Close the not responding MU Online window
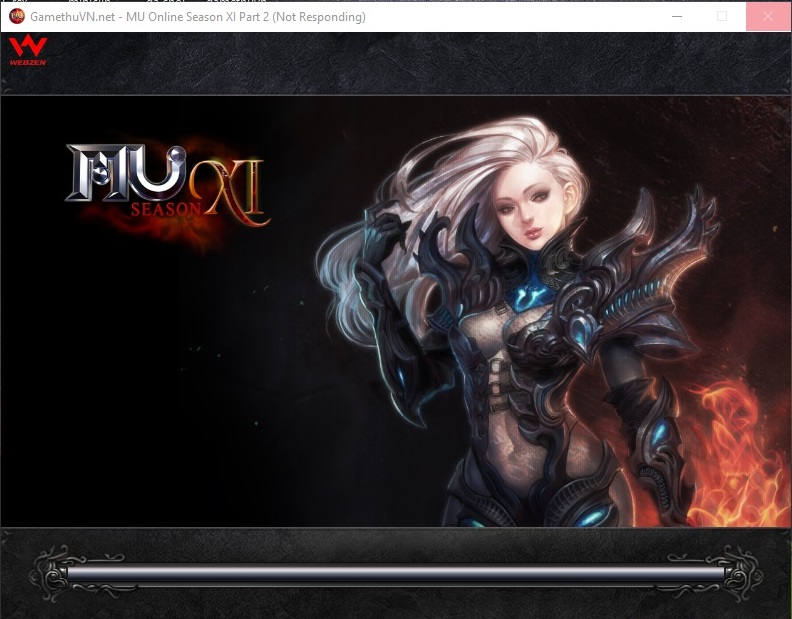The height and width of the screenshot is (619, 792). point(768,16)
